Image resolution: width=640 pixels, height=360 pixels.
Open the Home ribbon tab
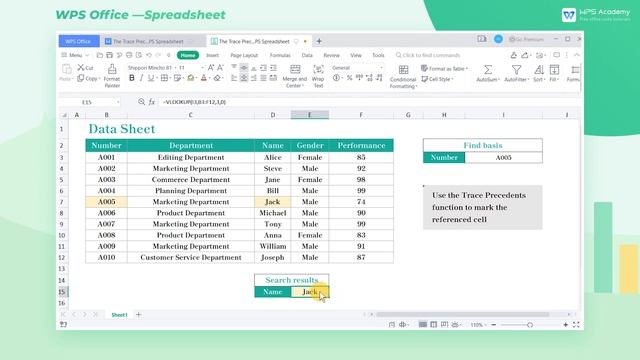pos(188,55)
